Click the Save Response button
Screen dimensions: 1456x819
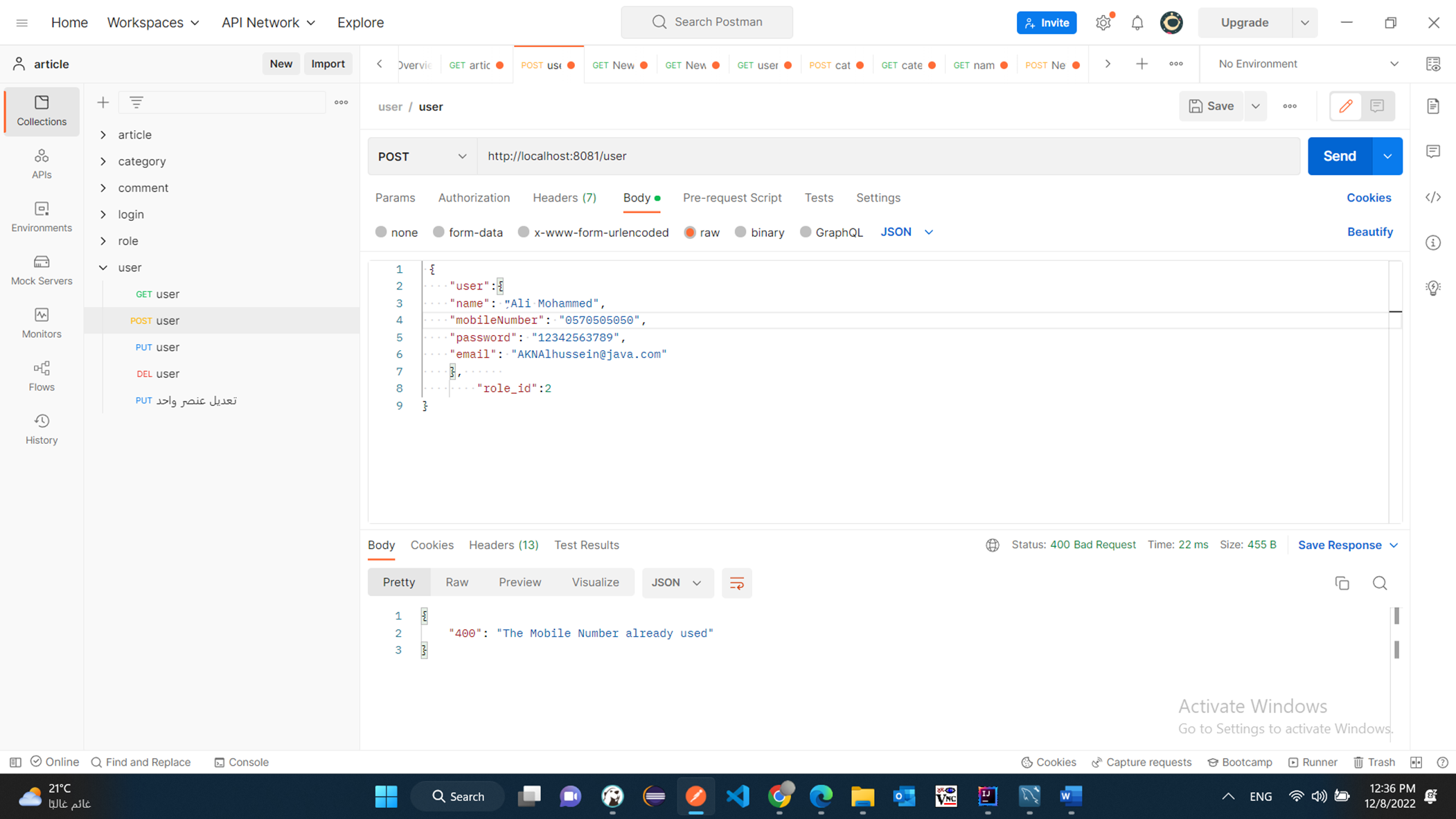[x=1347, y=545]
